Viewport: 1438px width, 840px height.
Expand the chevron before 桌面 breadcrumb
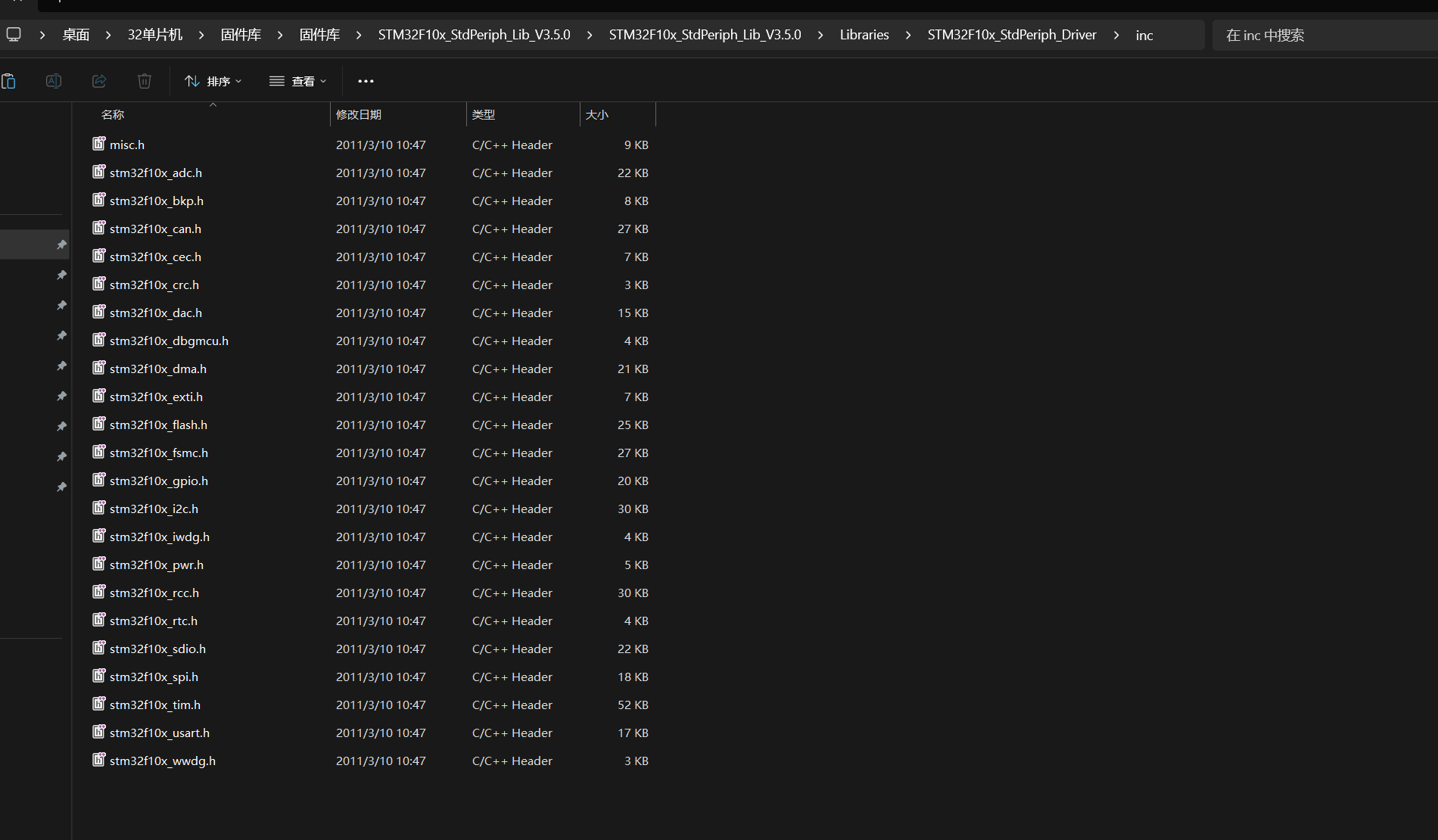pos(42,35)
